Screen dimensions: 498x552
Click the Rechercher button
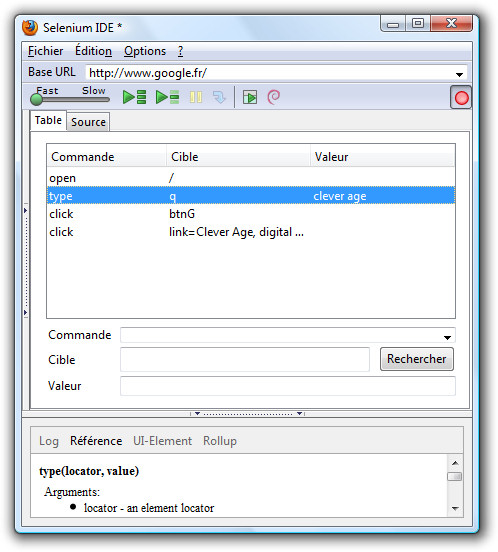click(417, 359)
